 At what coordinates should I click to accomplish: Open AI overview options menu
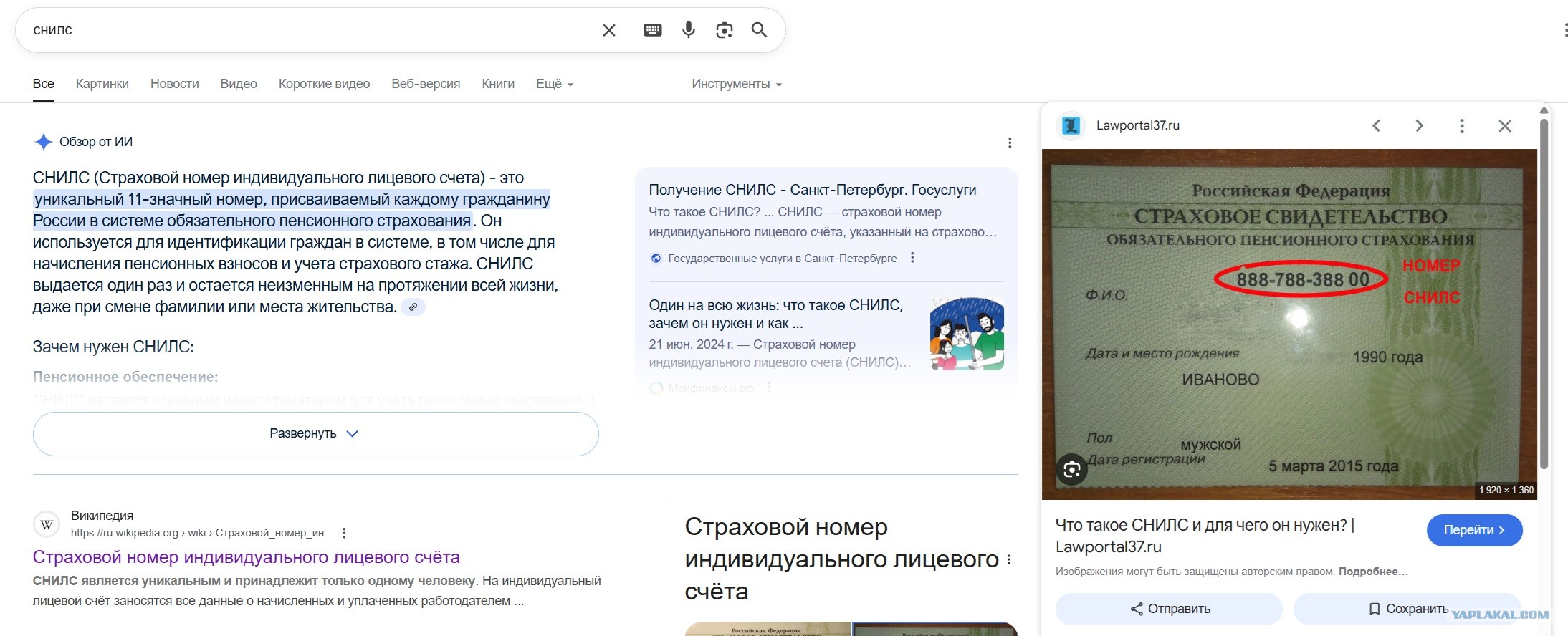[1010, 143]
